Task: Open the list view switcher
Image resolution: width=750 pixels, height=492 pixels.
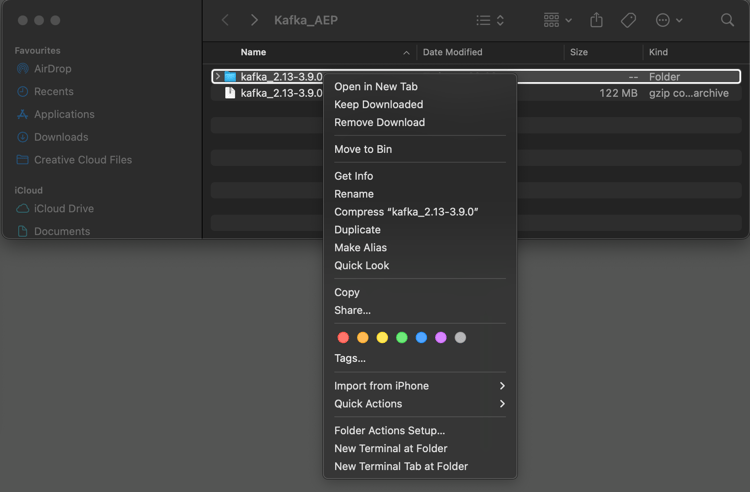Action: [x=490, y=20]
